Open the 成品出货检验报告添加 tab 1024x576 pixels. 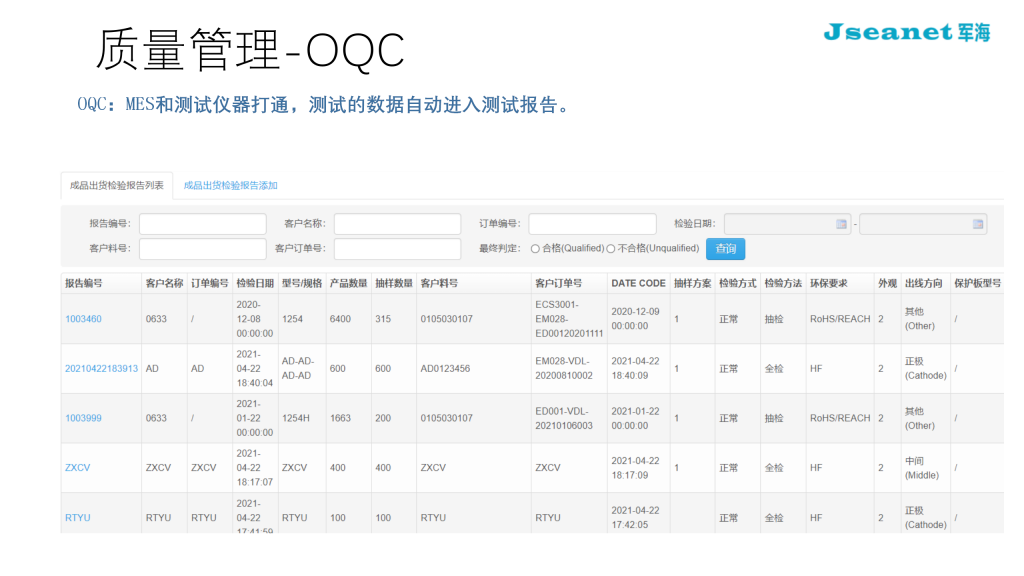click(x=230, y=185)
